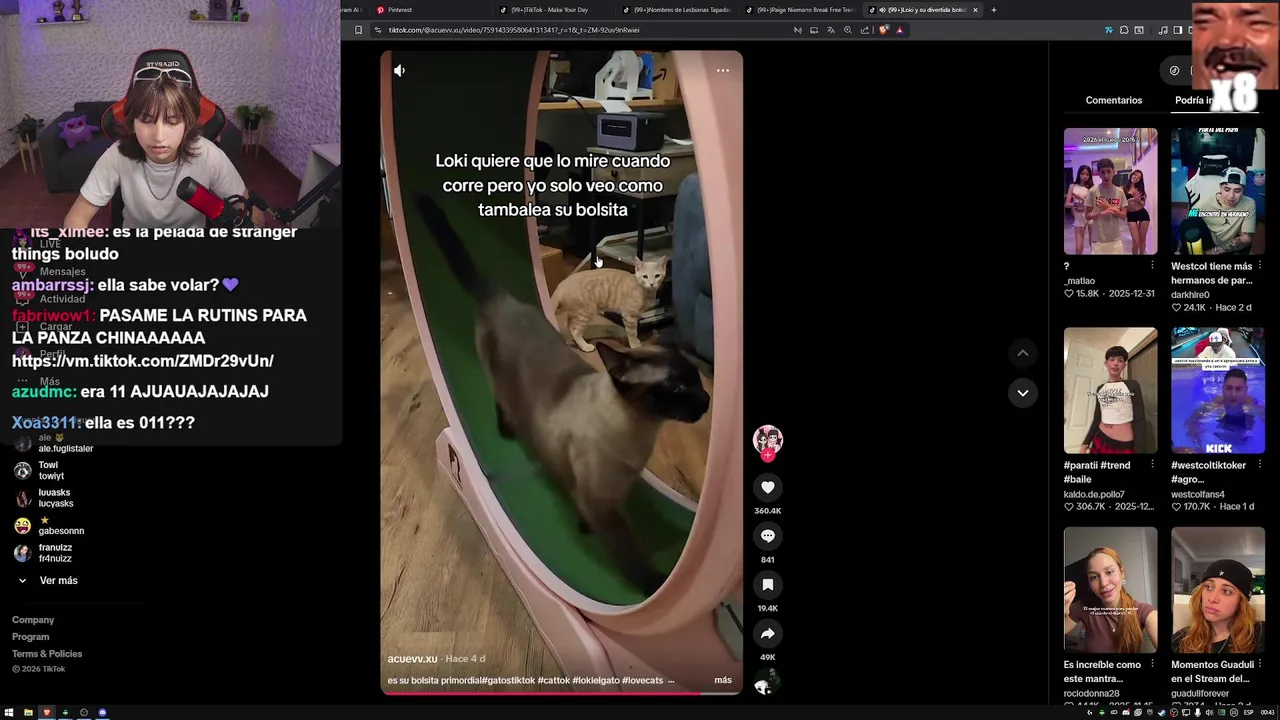Open the #cattok hashtag

553,680
